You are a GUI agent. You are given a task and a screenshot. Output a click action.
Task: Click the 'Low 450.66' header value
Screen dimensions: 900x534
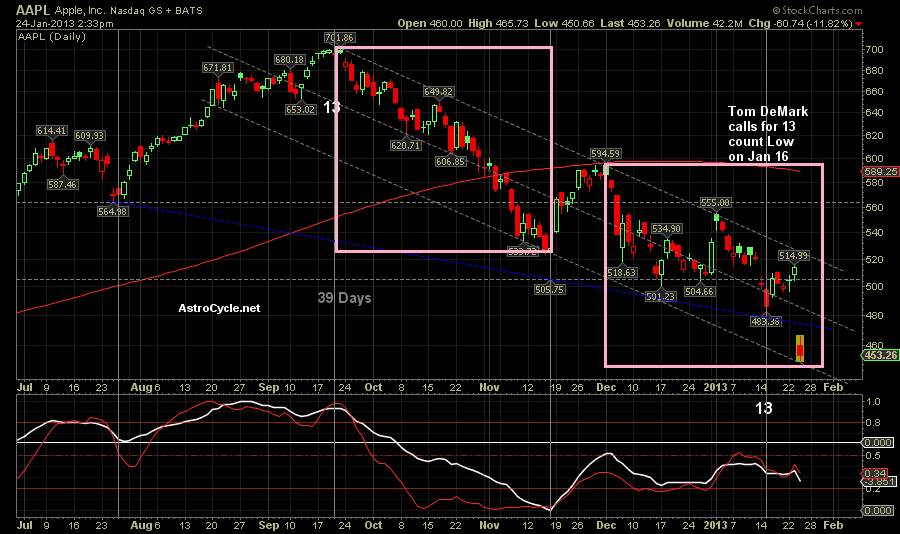pos(564,24)
